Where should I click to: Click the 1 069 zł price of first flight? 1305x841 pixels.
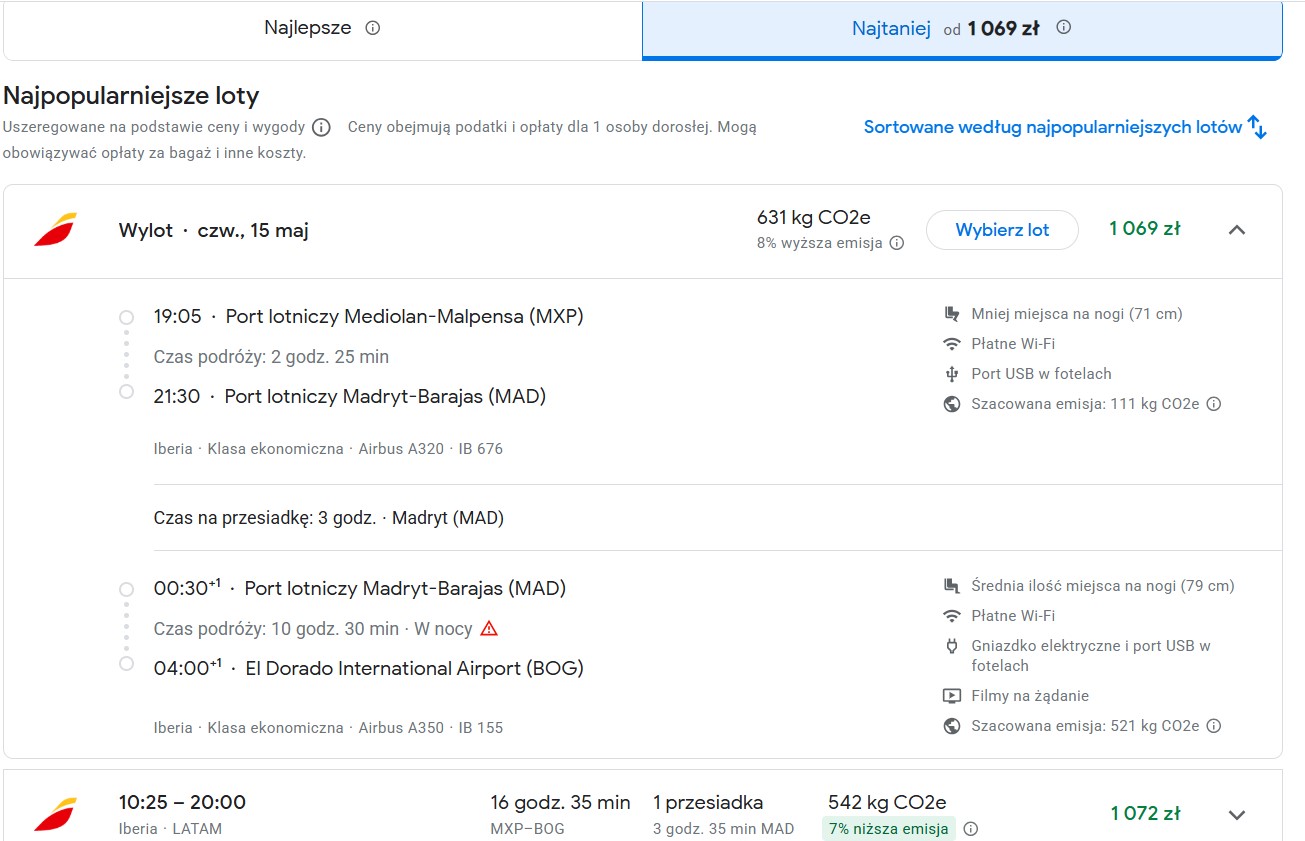(1145, 229)
